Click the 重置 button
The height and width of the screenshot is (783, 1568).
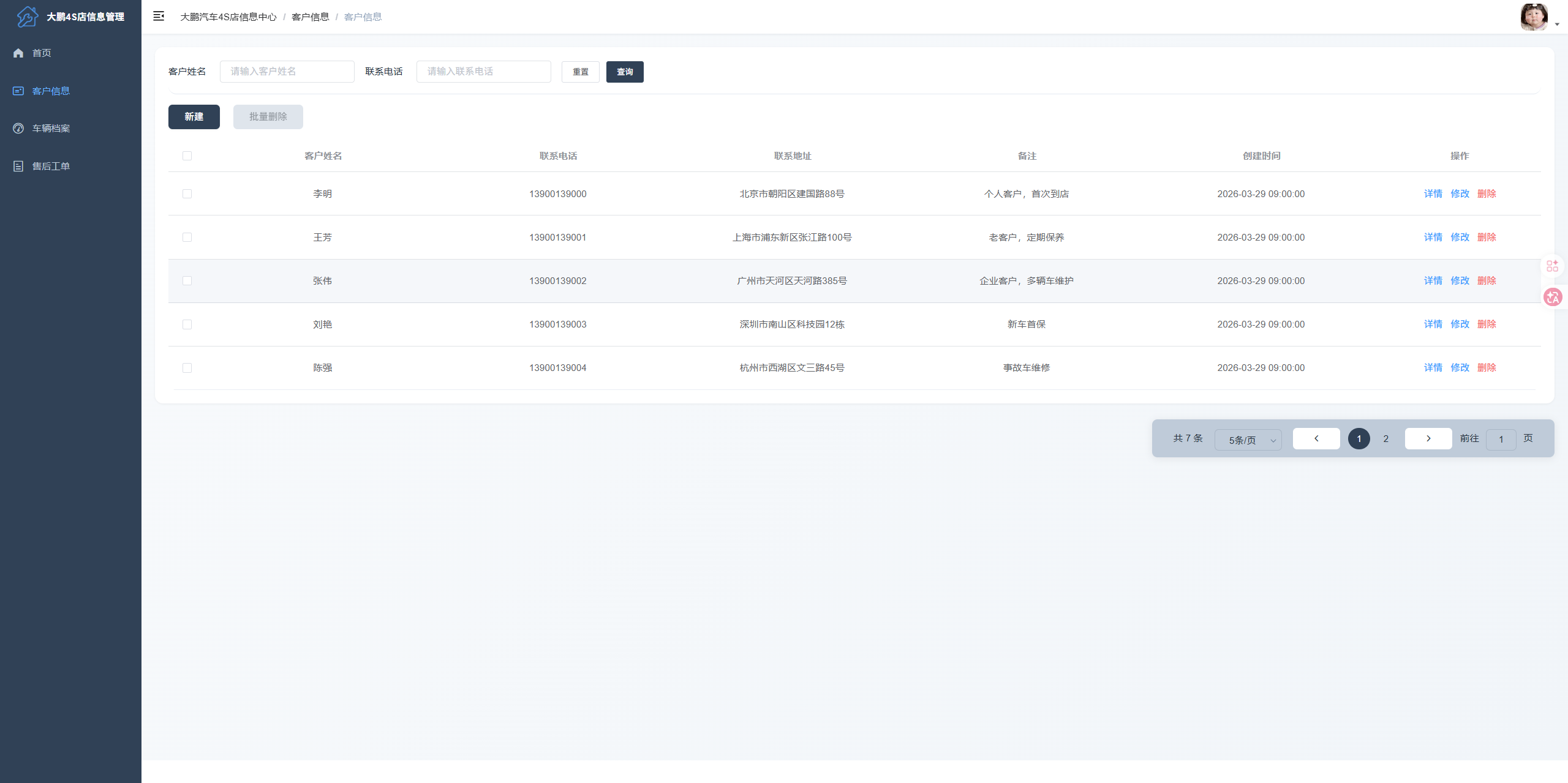coord(581,72)
